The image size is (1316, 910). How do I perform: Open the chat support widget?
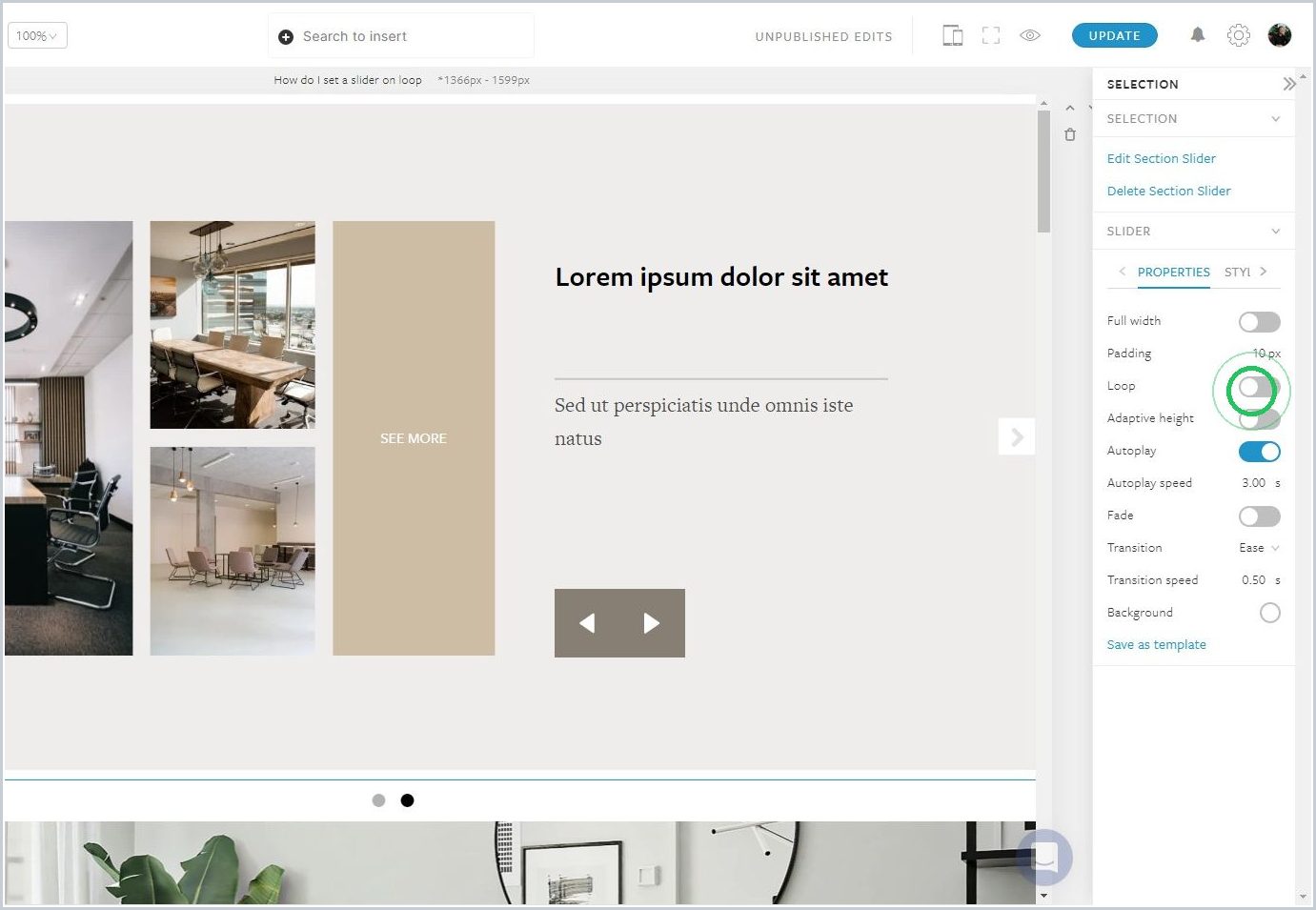click(1044, 857)
